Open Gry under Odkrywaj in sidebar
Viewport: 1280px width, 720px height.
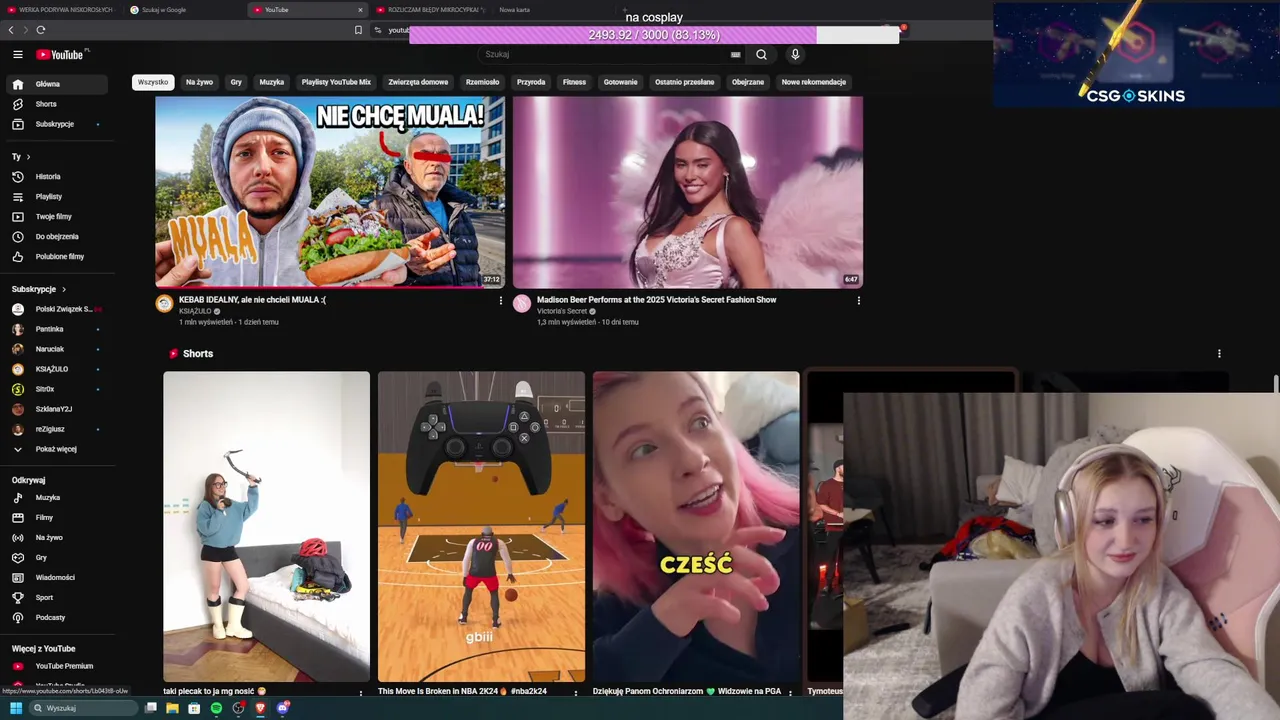coord(56,558)
